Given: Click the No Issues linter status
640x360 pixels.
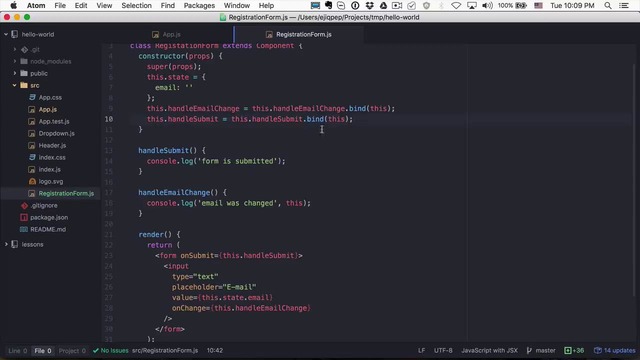Looking at the screenshot, I should (x=111, y=351).
